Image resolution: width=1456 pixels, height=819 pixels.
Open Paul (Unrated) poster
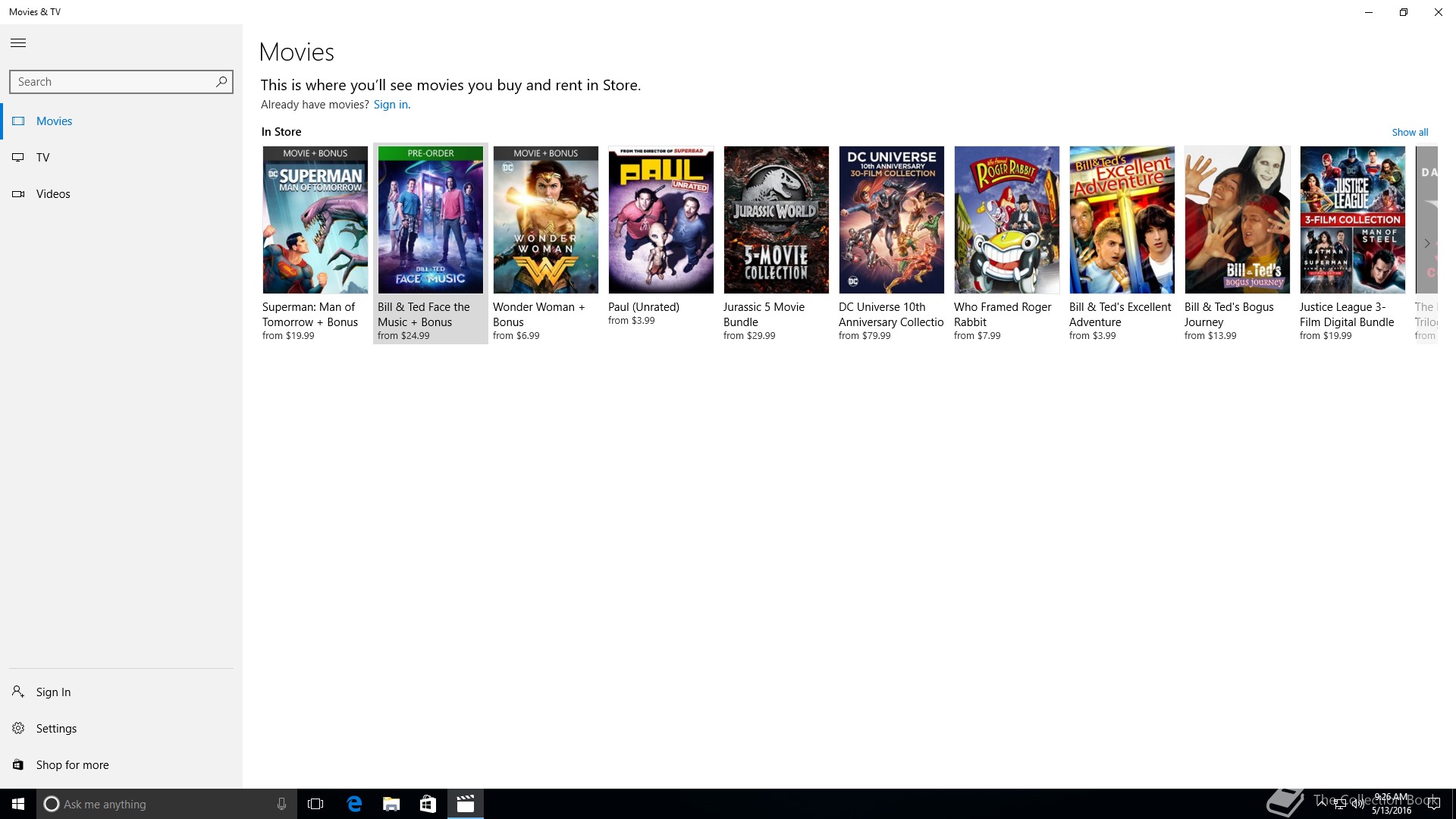pyautogui.click(x=661, y=220)
